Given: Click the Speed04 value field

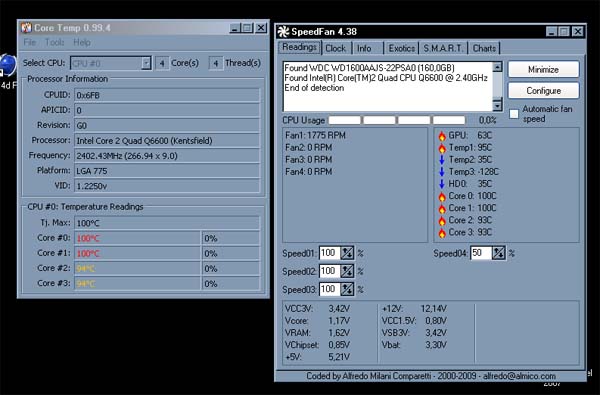Looking at the screenshot, I should [481, 253].
